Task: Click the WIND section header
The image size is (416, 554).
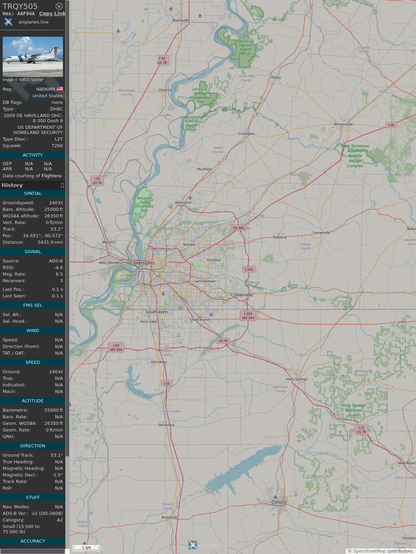Action: (33, 330)
